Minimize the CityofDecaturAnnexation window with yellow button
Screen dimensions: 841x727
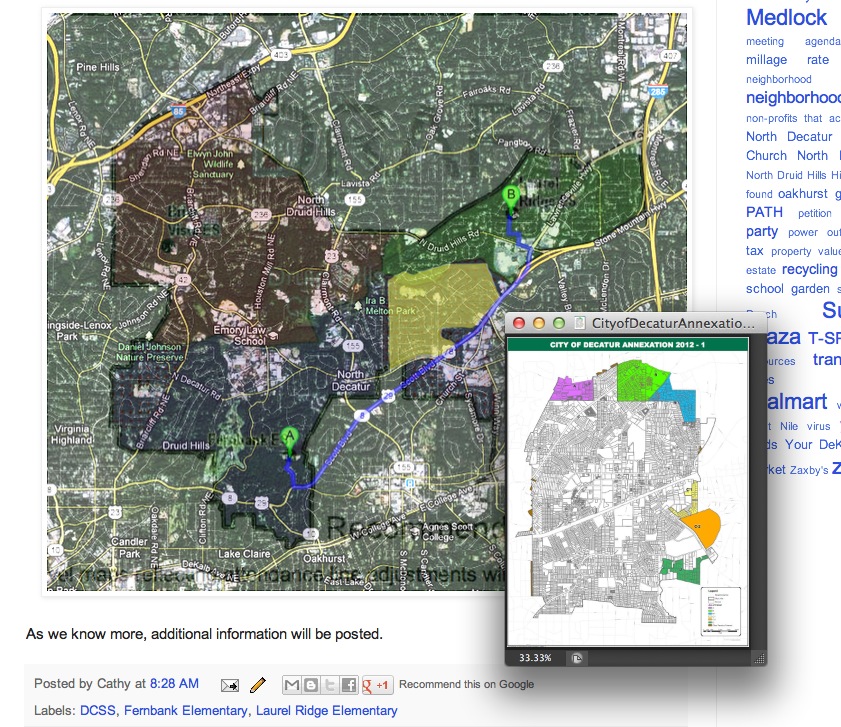539,323
